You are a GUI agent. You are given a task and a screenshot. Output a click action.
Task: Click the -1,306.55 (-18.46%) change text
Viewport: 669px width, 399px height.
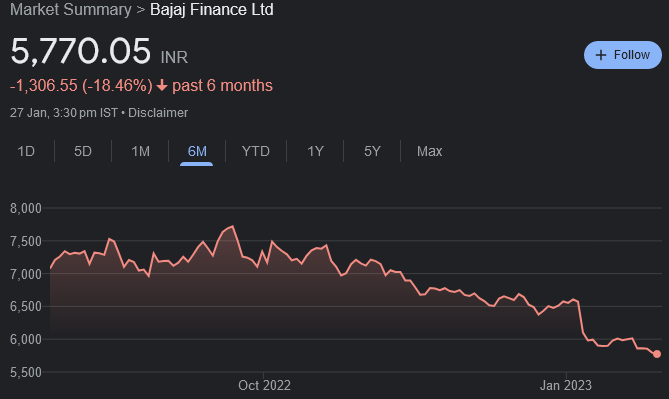[81, 85]
